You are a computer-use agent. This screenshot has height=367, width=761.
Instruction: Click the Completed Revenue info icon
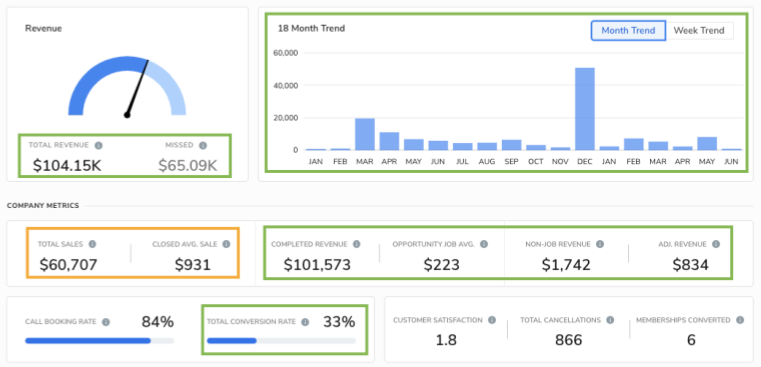357,244
